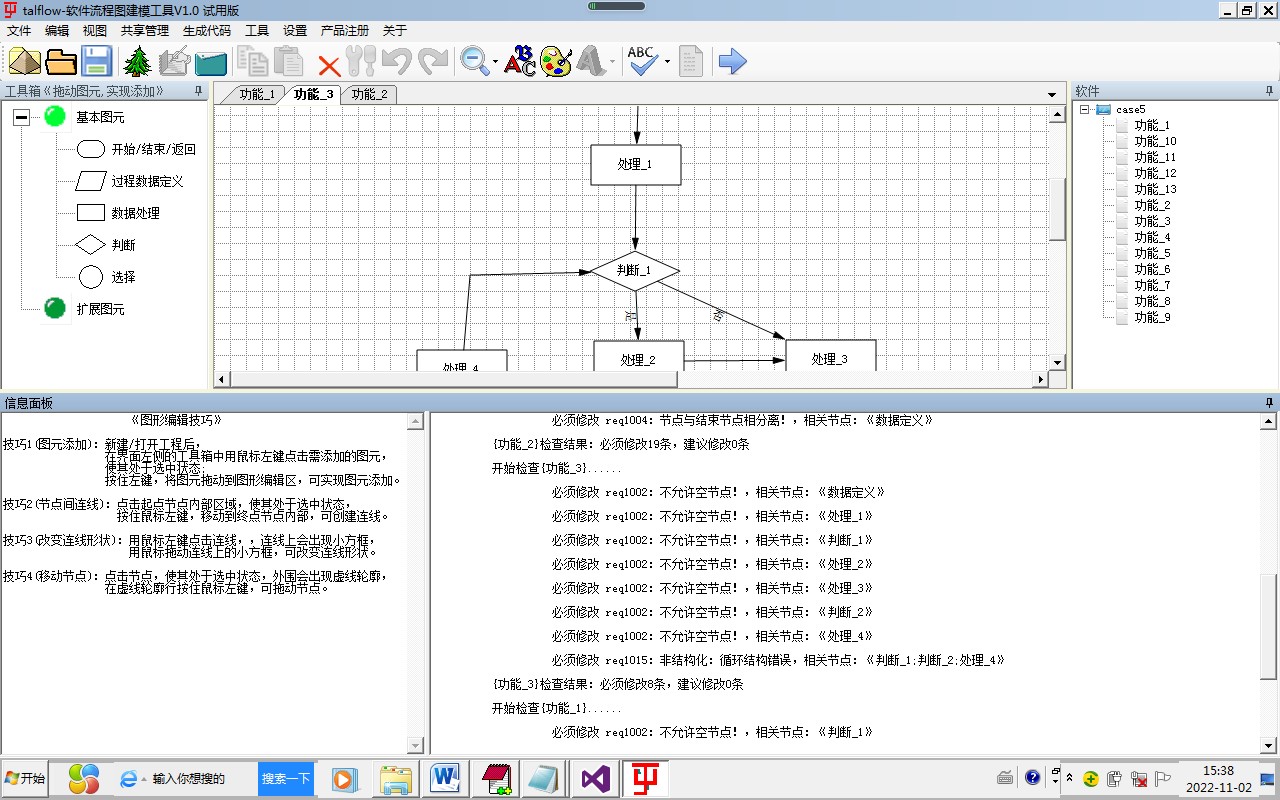Open Word from the taskbar
Image resolution: width=1280 pixels, height=800 pixels.
[x=443, y=778]
